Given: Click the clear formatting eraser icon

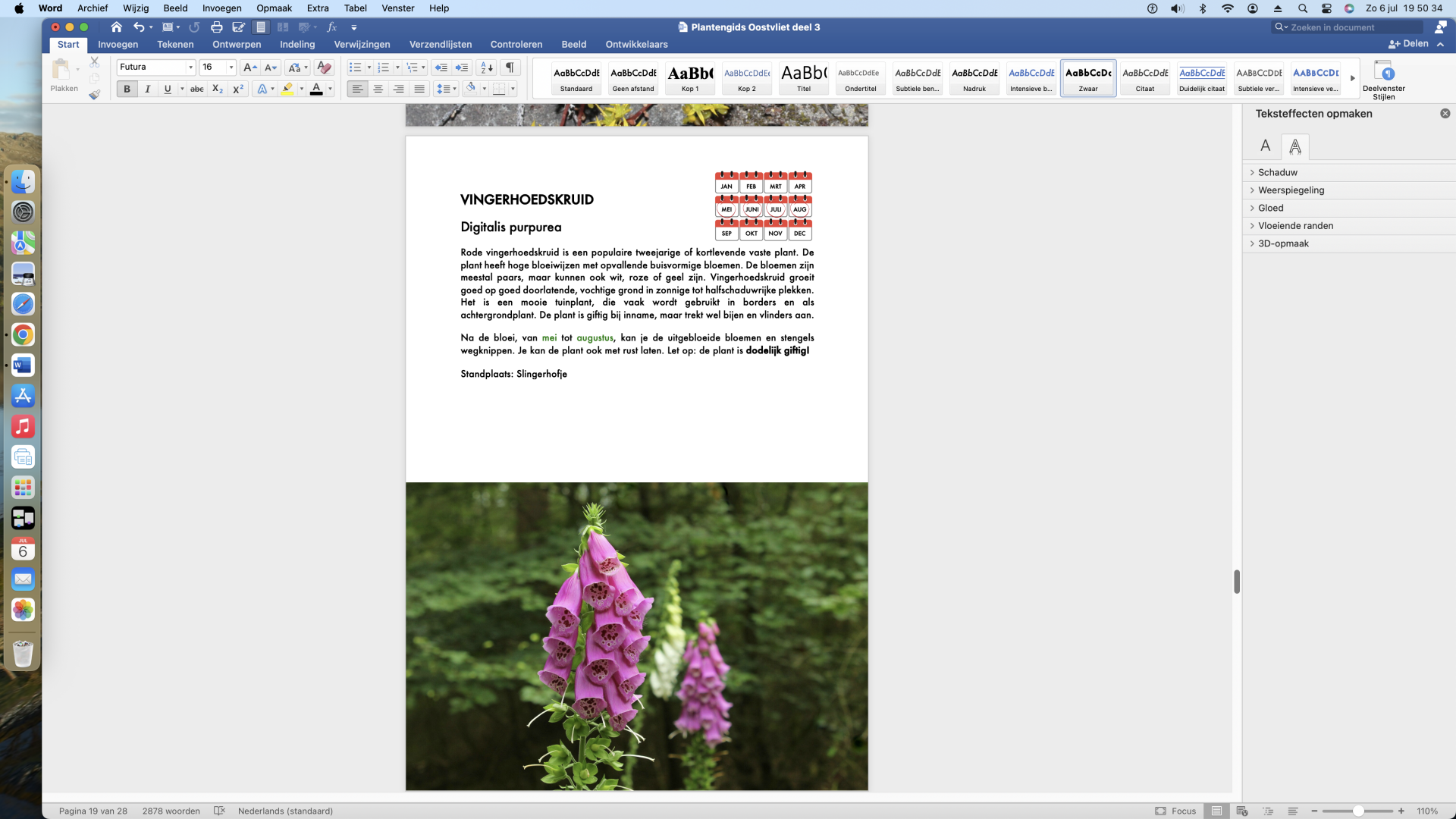Looking at the screenshot, I should pos(324,67).
